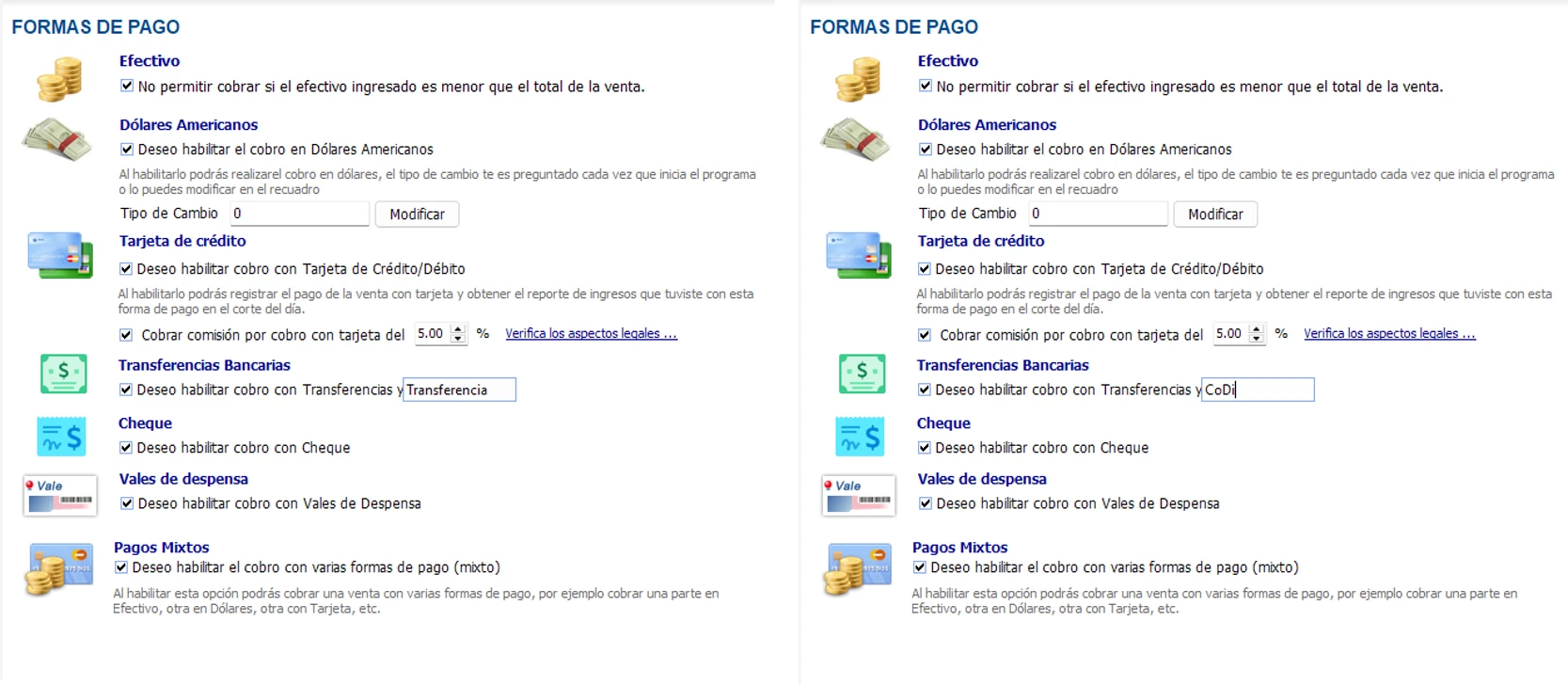Toggle 'Cobrar comisión' checkbox in left panel

pos(126,334)
